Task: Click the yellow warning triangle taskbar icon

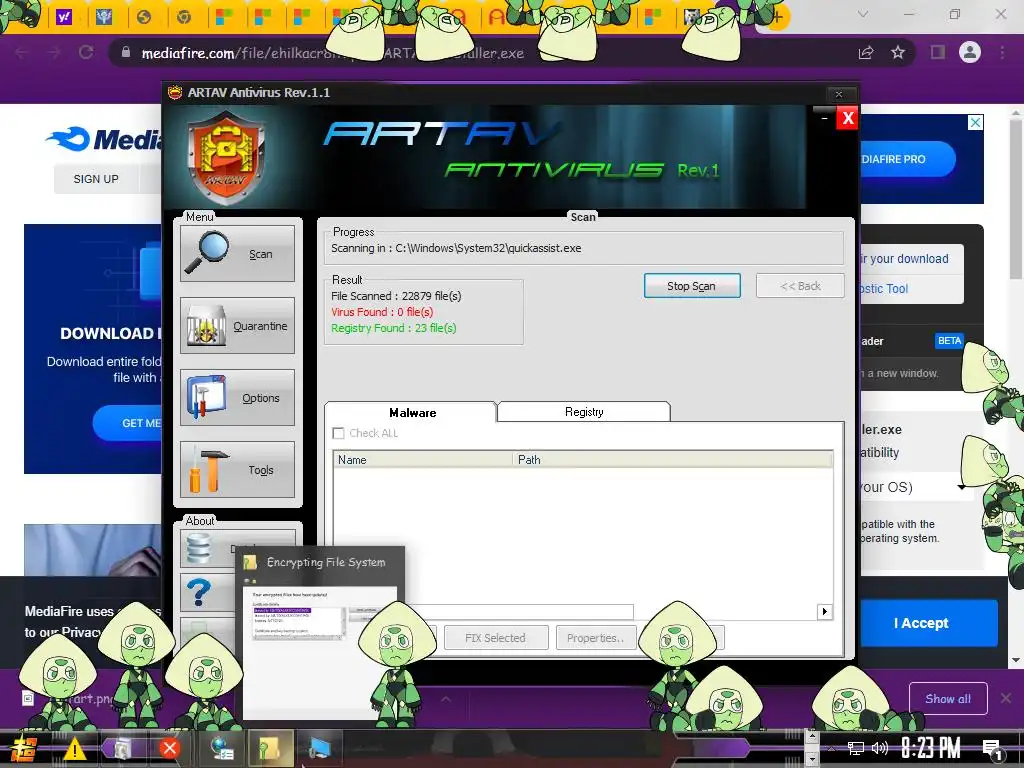Action: pyautogui.click(x=74, y=748)
